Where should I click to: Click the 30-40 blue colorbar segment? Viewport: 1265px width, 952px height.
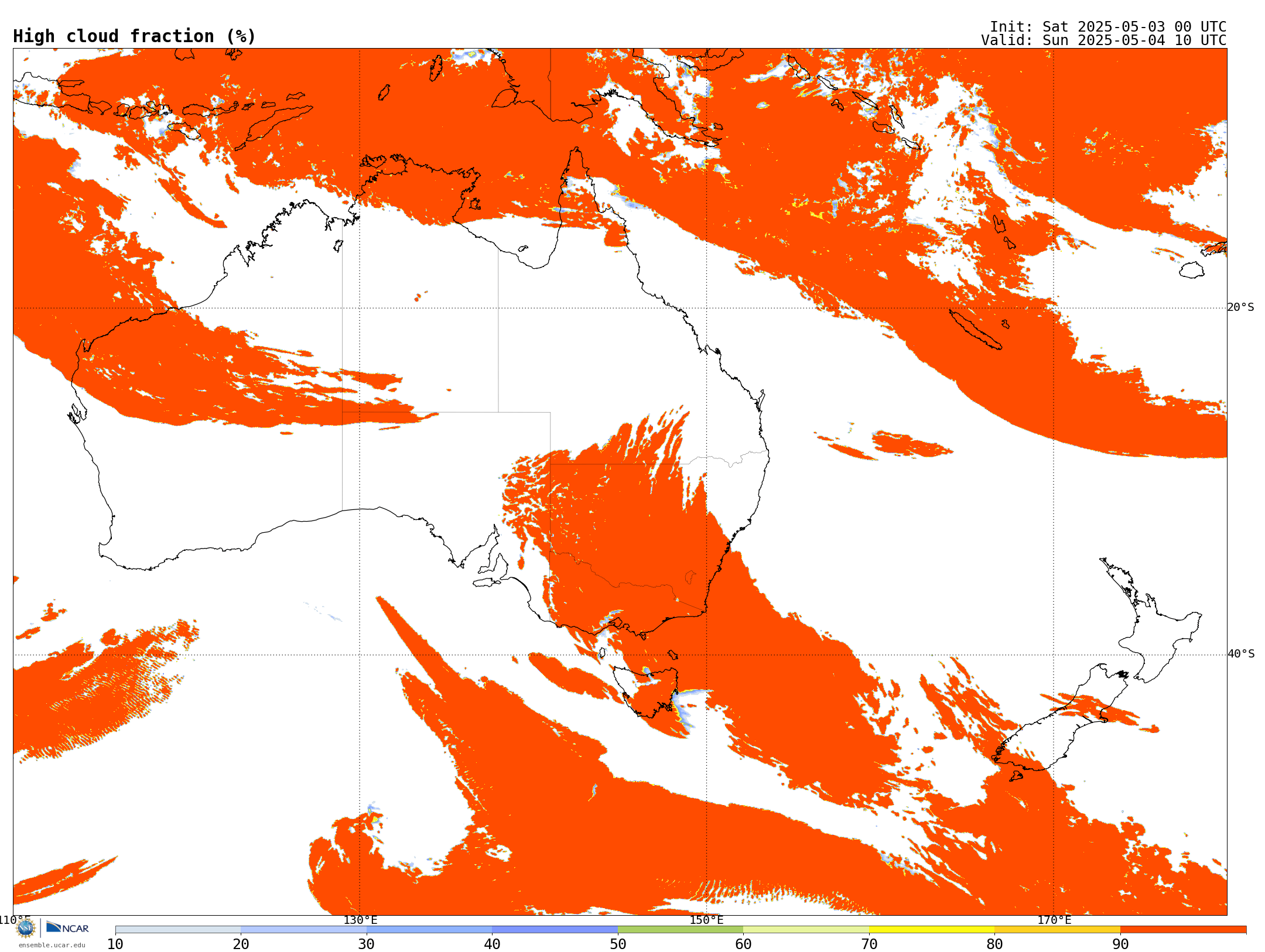(x=429, y=930)
